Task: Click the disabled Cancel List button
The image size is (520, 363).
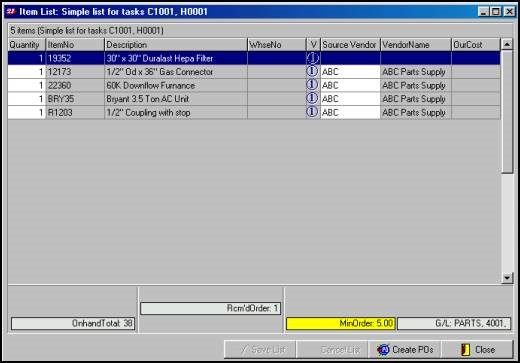Action: coord(332,350)
